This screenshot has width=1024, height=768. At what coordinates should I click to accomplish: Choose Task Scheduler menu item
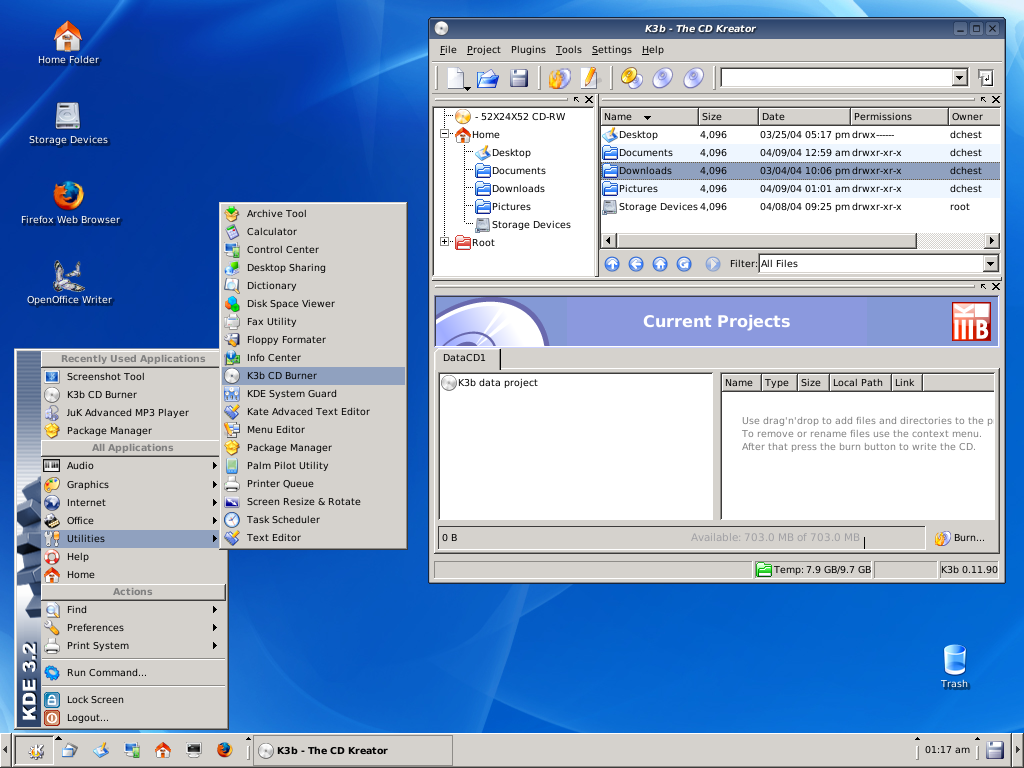point(313,520)
